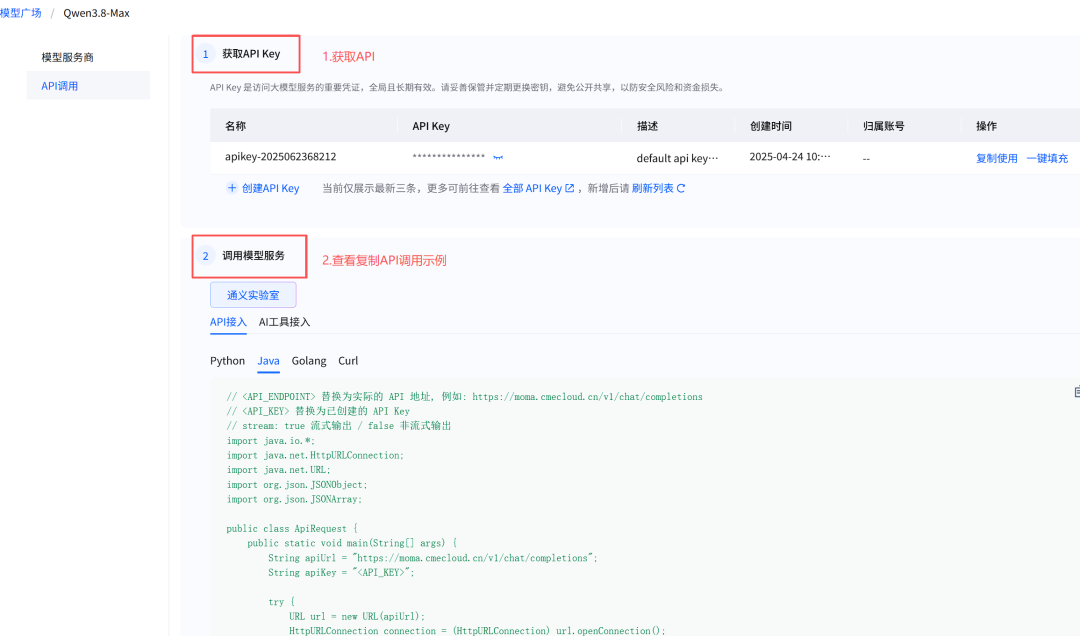Viewport: 1080px width, 636px height.
Task: Click 创建API Key link
Action: pyautogui.click(x=270, y=188)
